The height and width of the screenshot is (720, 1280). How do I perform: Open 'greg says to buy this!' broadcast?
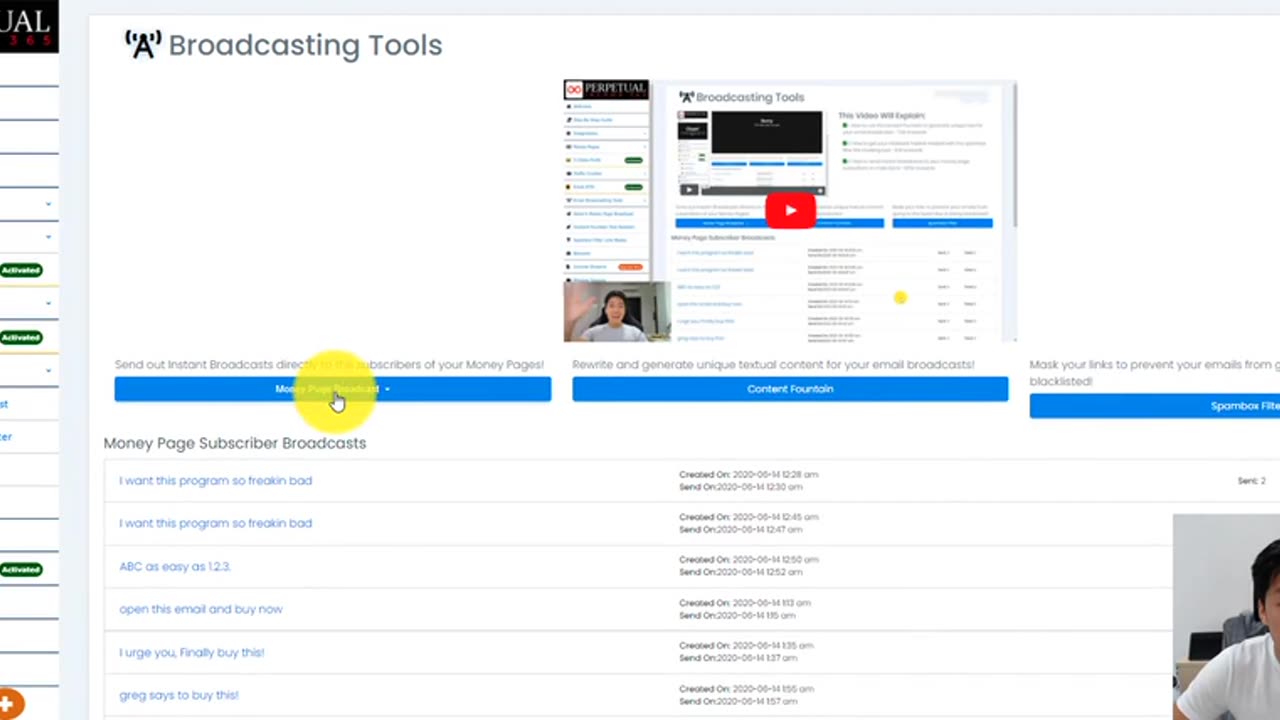pyautogui.click(x=179, y=695)
